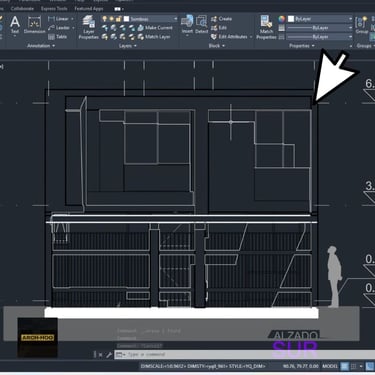This screenshot has width=375, height=375.
Task: Click the Make Current layer button
Action: coord(155,28)
